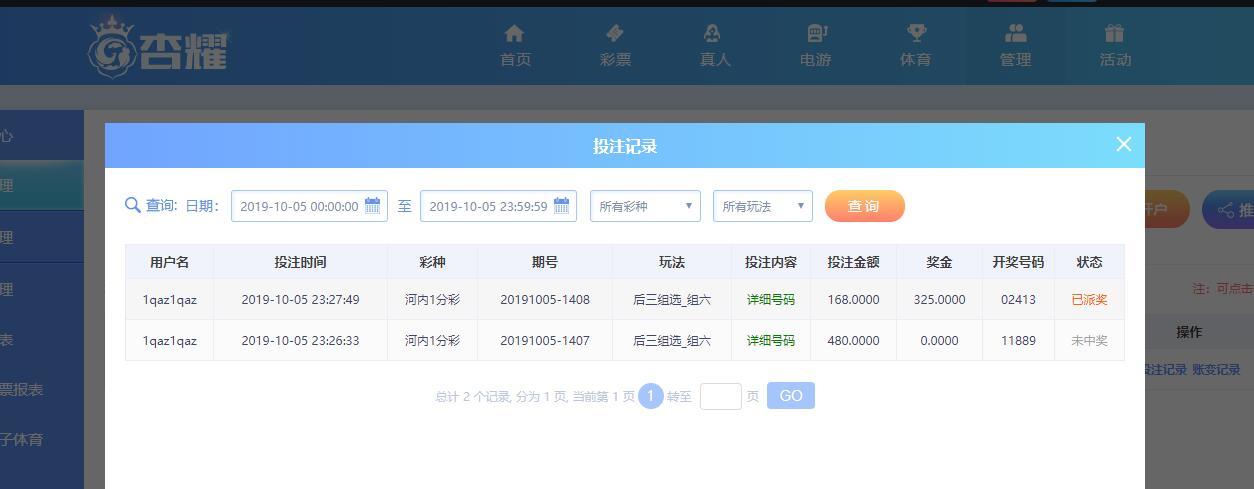Click the orange 查询 button
1254x489 pixels.
pos(865,206)
